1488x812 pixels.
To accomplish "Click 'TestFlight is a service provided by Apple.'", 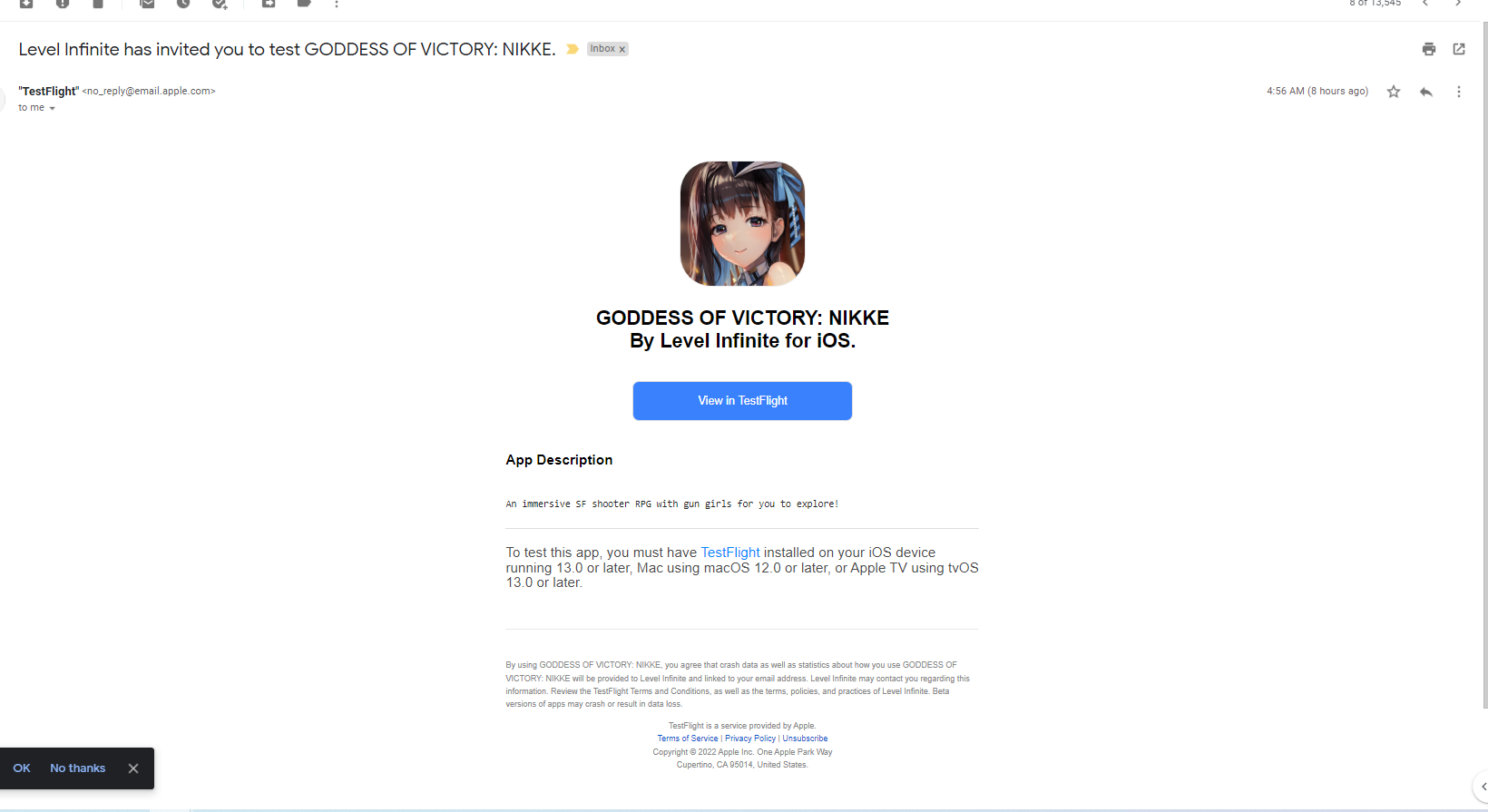I will click(742, 726).
